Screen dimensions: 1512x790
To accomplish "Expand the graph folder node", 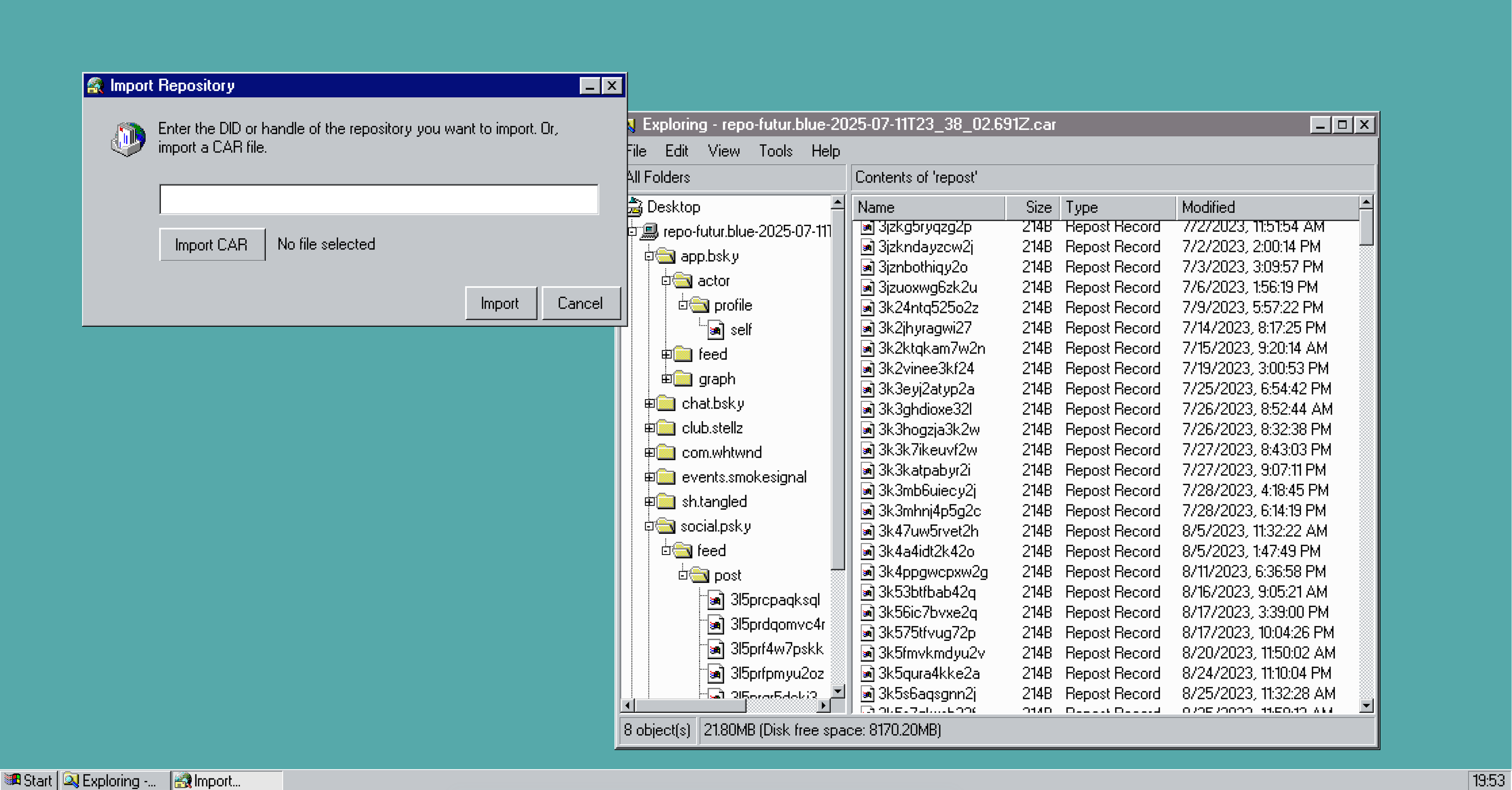I will pyautogui.click(x=666, y=378).
